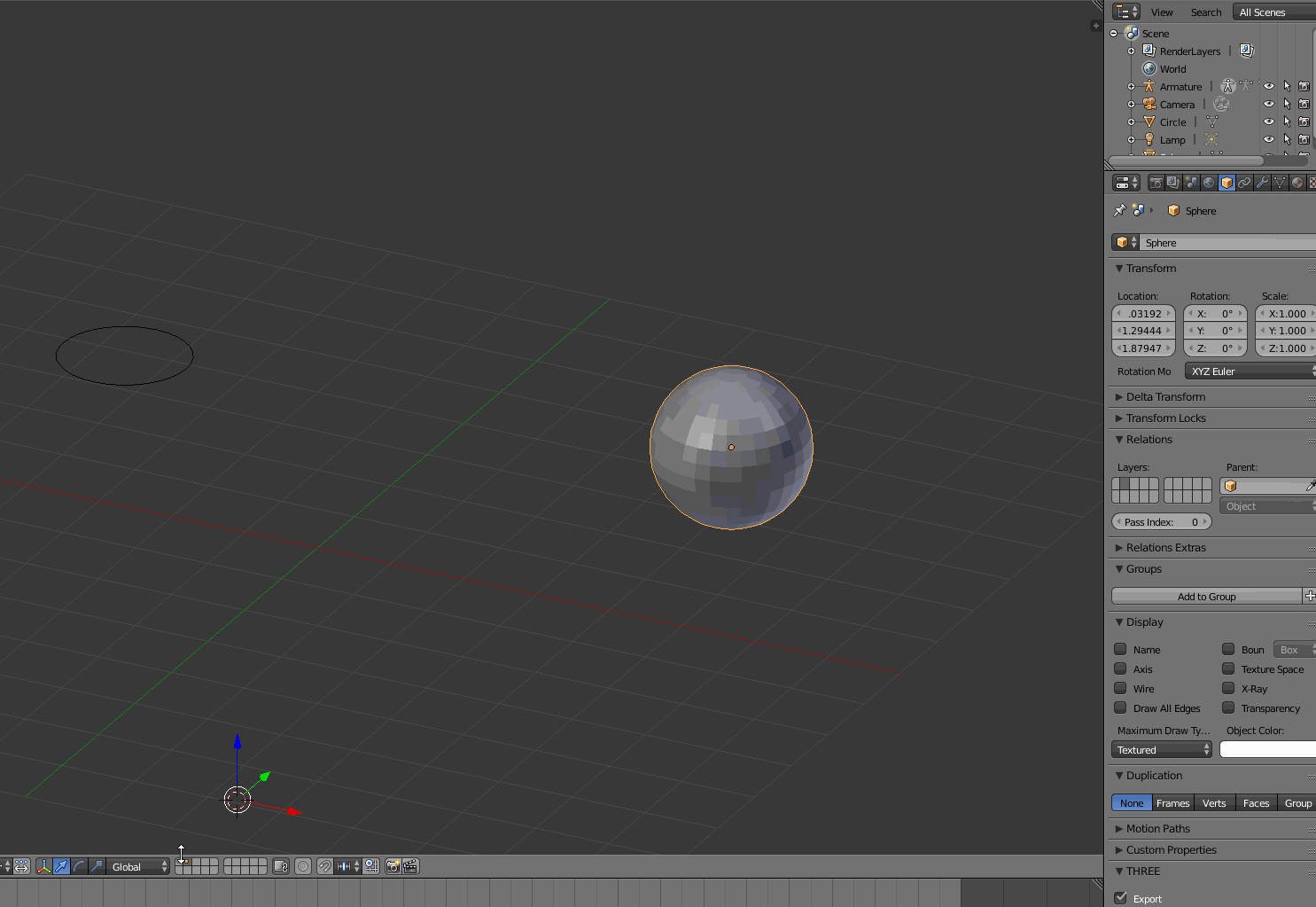Select the translate manipulator arrow icon
Screen dimensions: 1316x907
(x=61, y=866)
